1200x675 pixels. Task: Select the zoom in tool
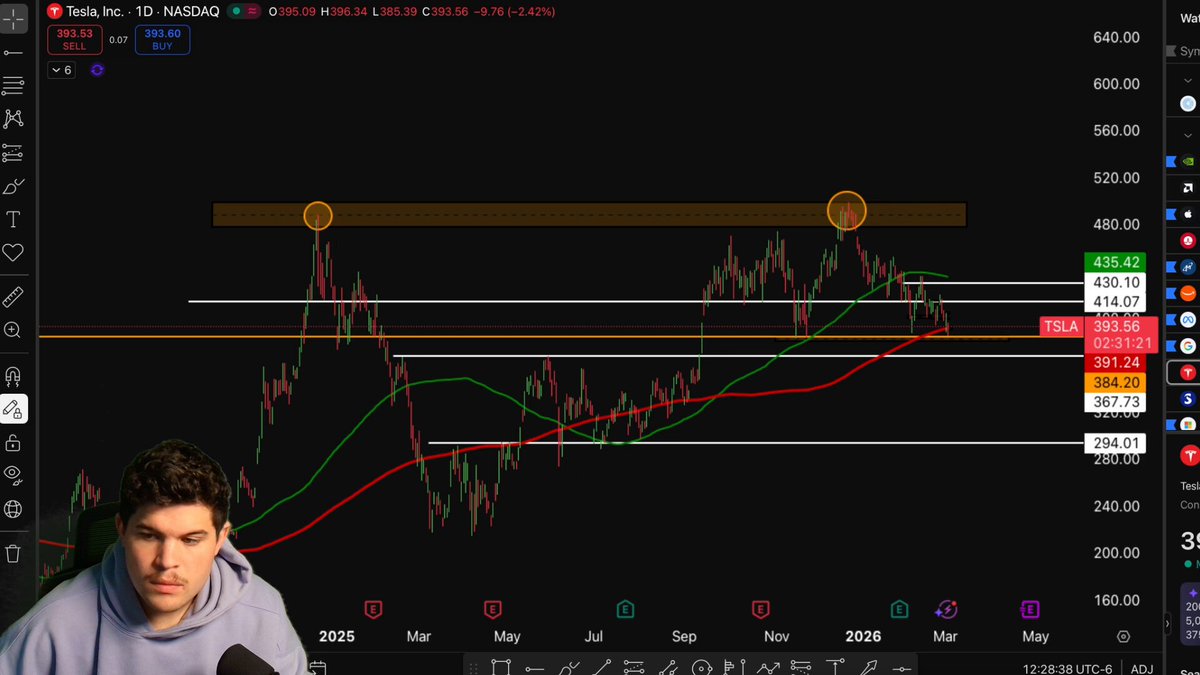tap(13, 330)
